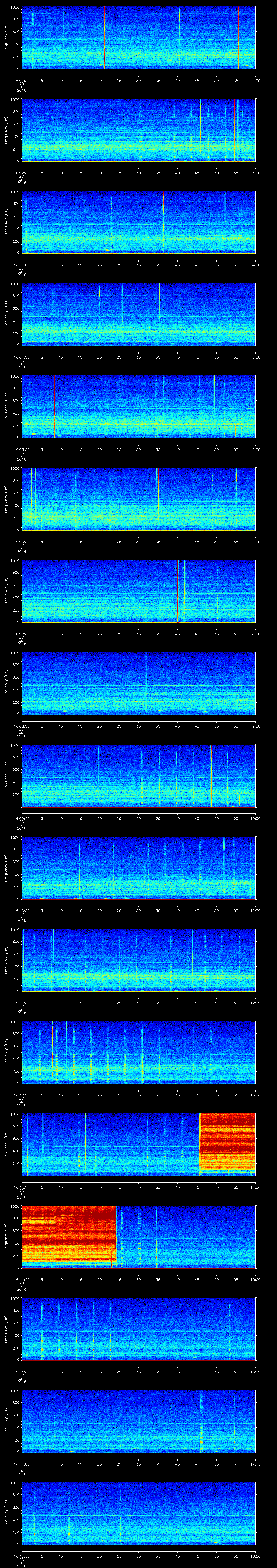Screen dimensions: 277x1568
Task: Open the spectrogram panel starting at 16:07:00
Action: pyautogui.click(x=138, y=591)
